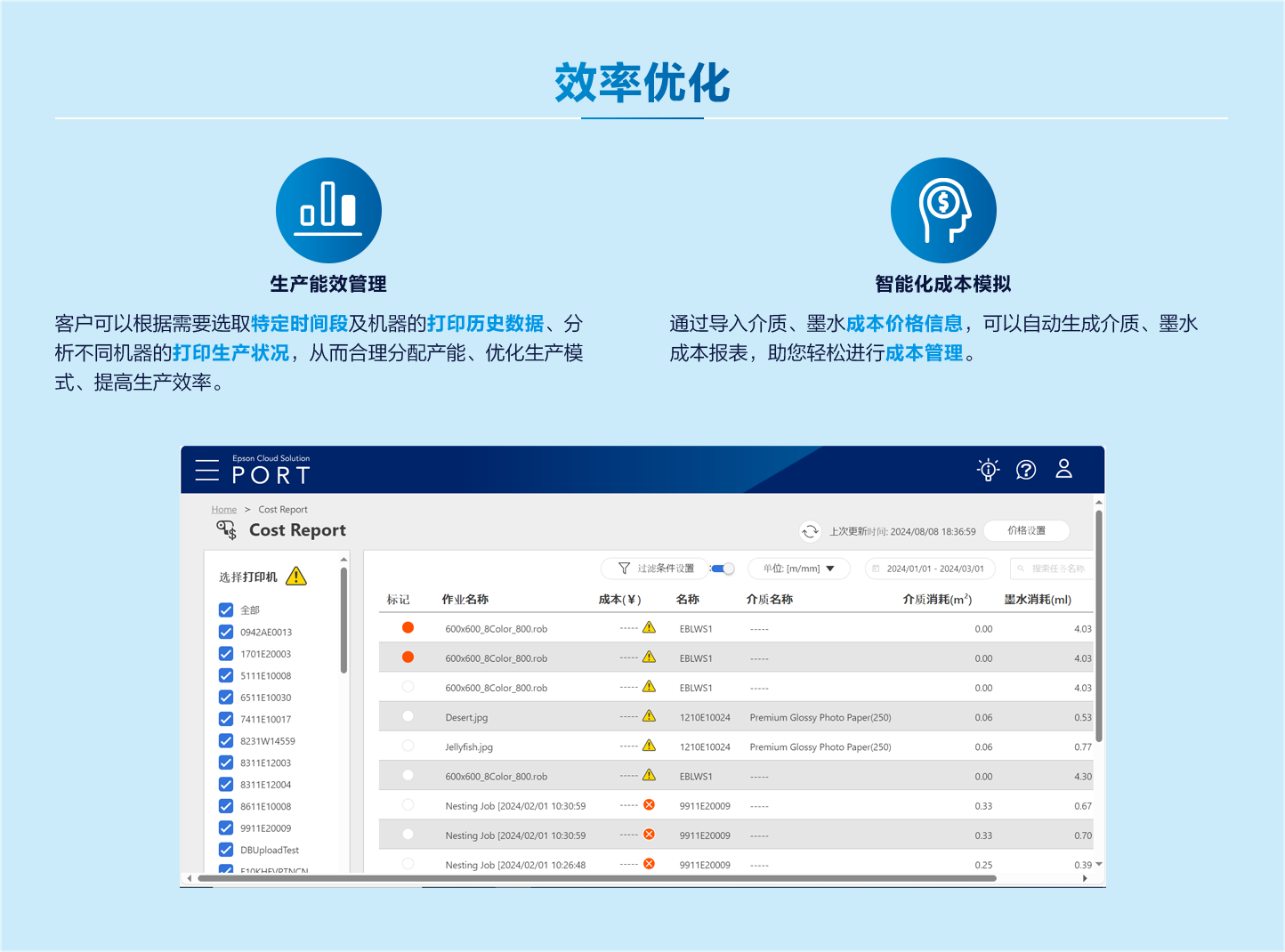Select the Desert.jpg job name
Screen dimensions: 1285x952
[x=466, y=717]
